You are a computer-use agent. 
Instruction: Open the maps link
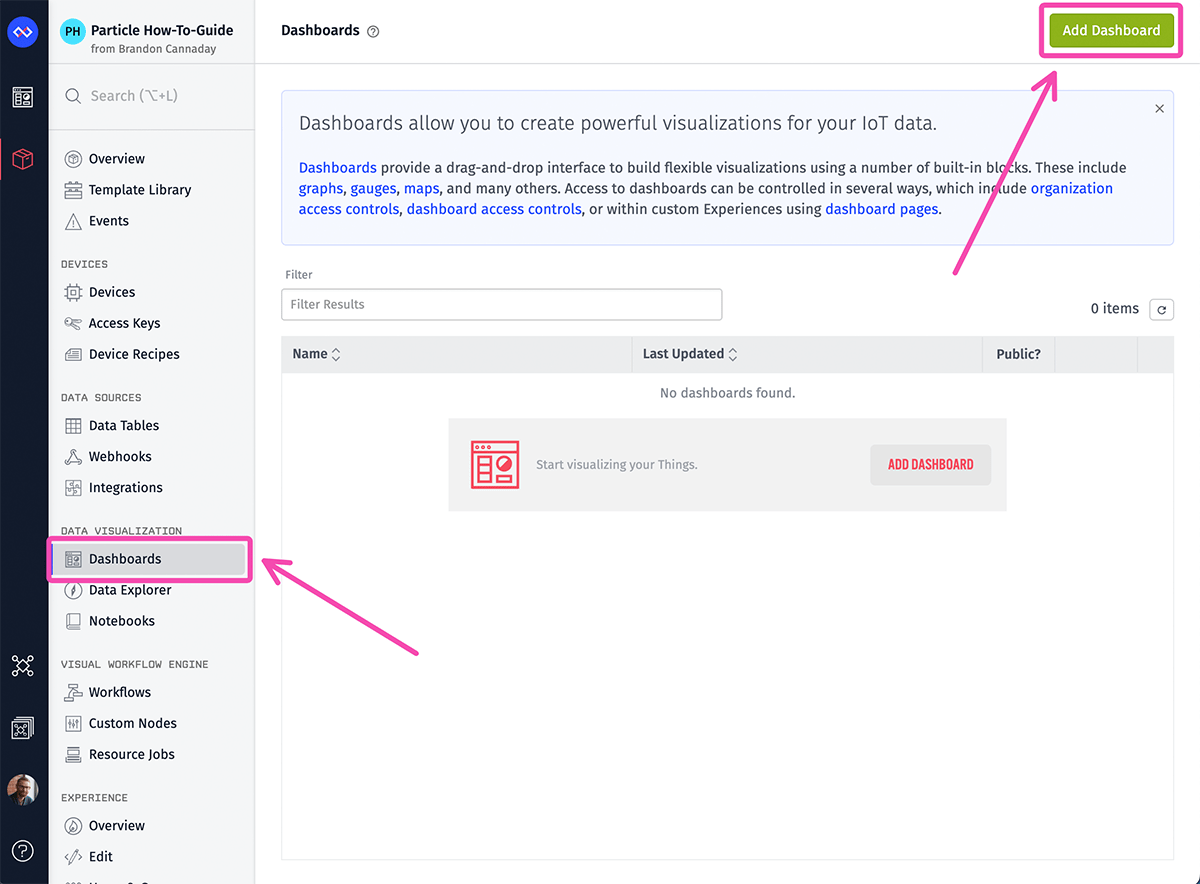click(x=422, y=188)
